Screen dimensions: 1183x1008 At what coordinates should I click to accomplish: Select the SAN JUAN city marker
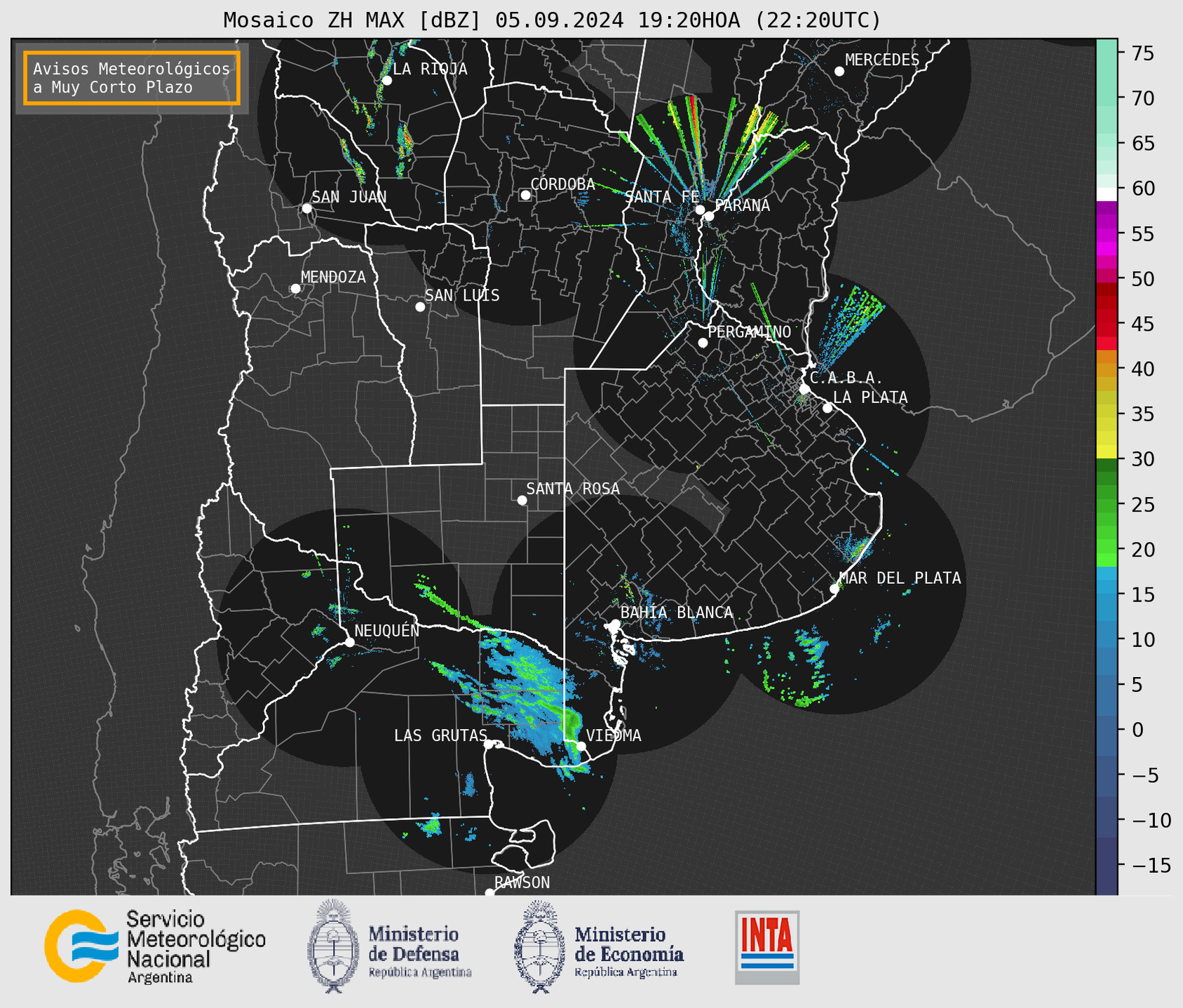tap(306, 208)
